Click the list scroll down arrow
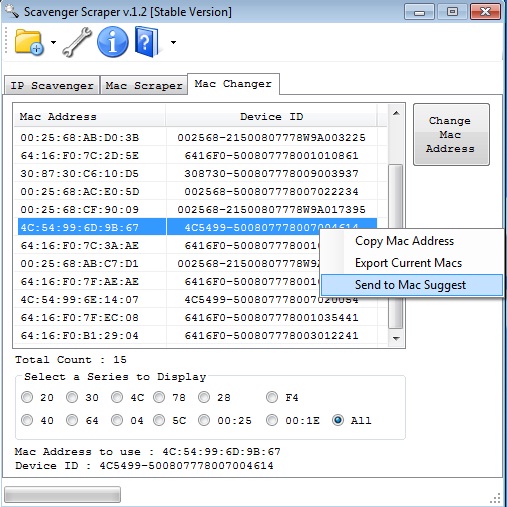 point(396,339)
